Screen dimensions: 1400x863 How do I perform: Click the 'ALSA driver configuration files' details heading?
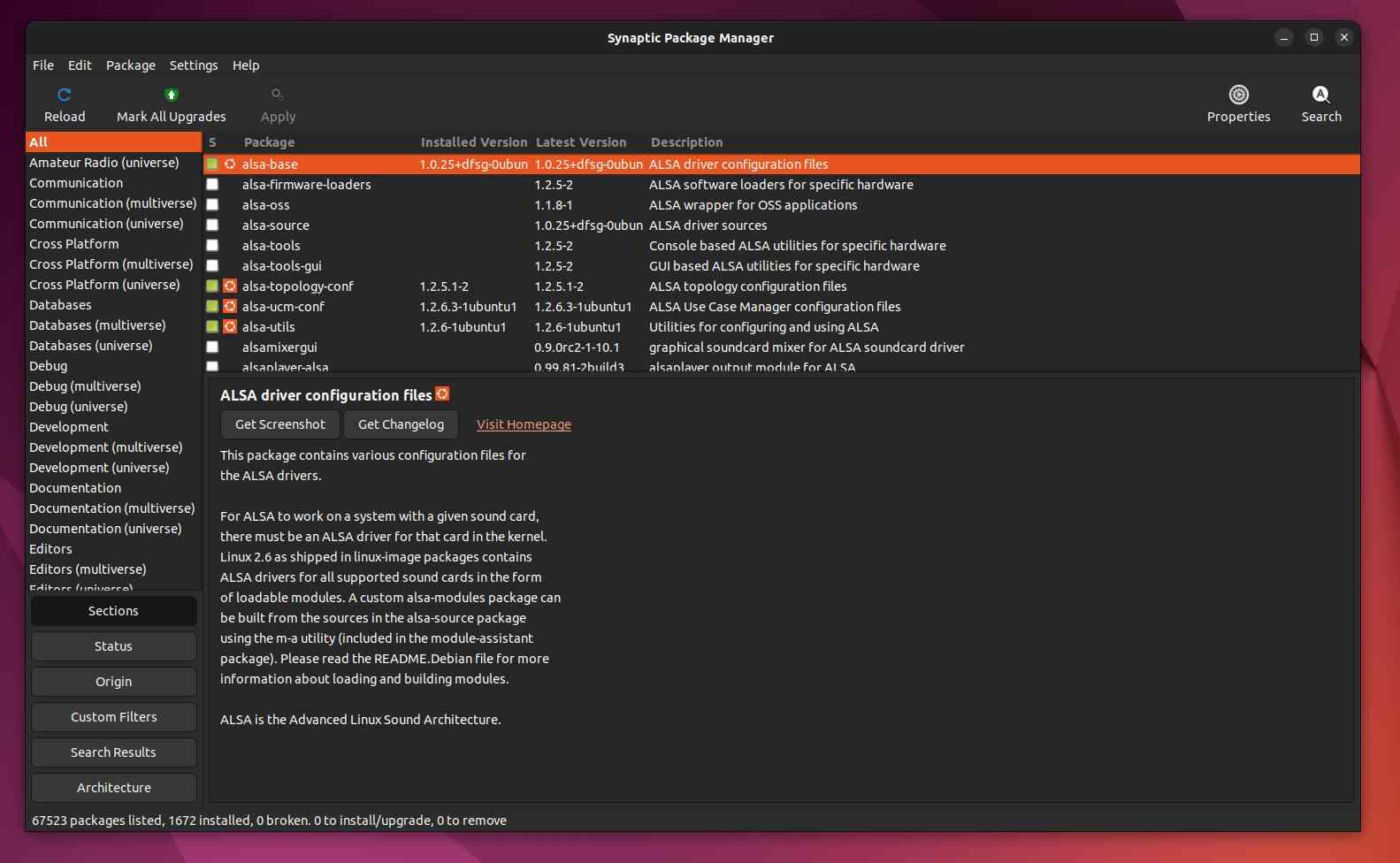click(x=326, y=395)
